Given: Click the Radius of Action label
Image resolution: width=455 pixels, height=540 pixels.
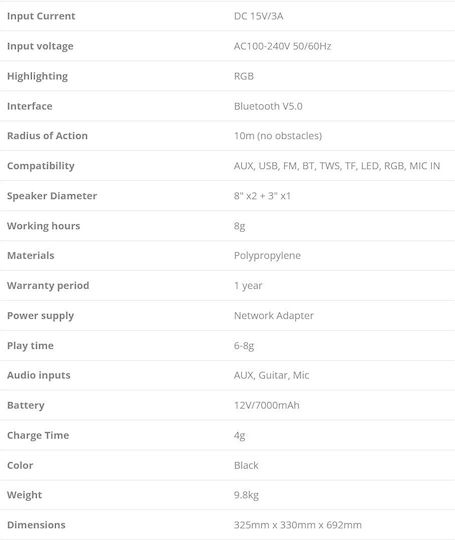Looking at the screenshot, I should [x=47, y=136].
